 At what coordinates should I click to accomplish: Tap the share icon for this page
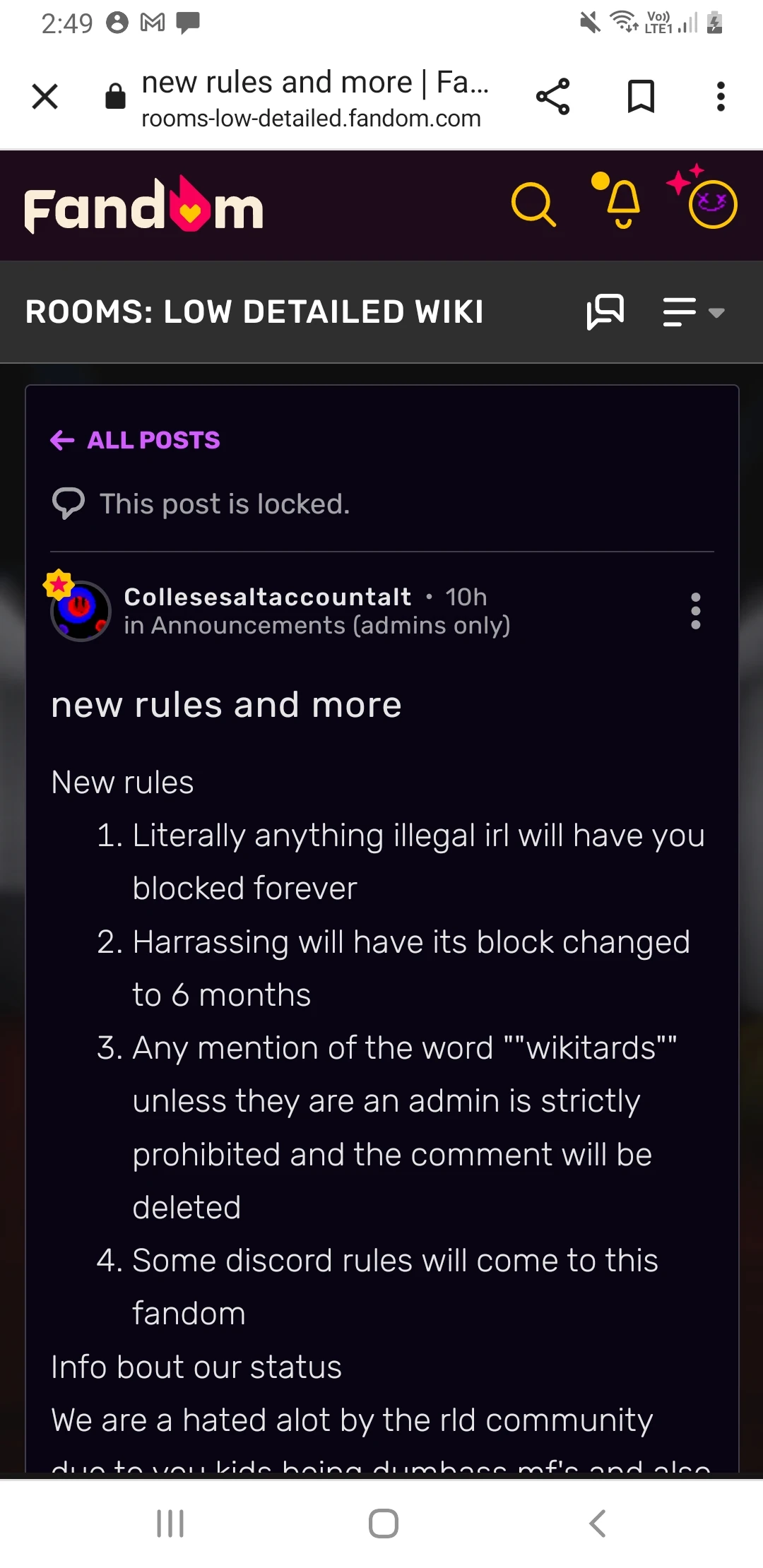(x=553, y=97)
